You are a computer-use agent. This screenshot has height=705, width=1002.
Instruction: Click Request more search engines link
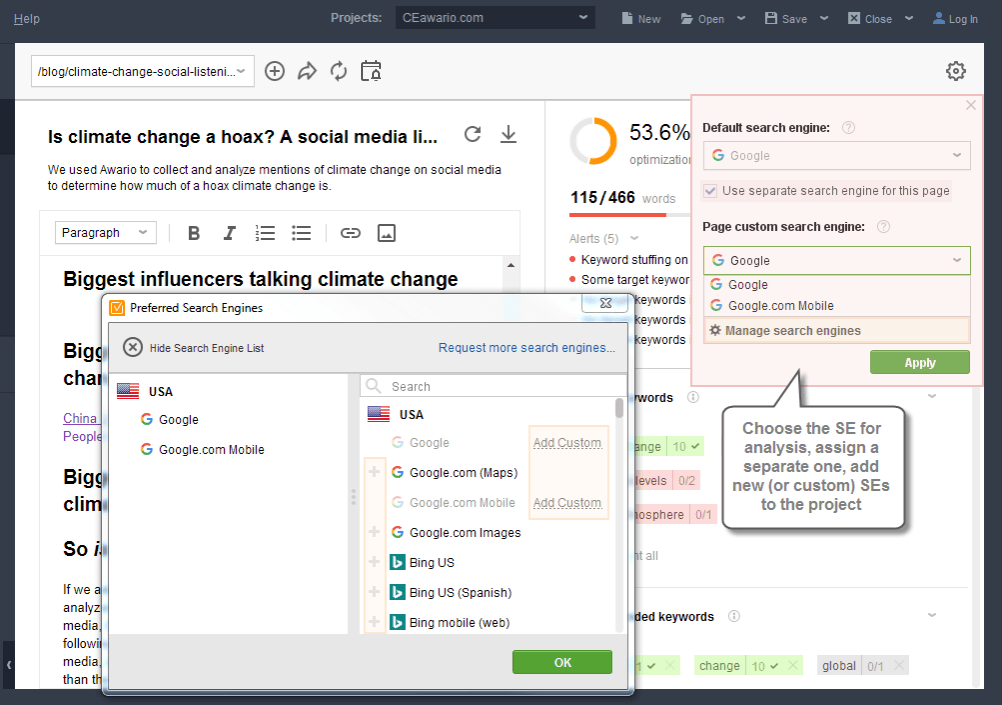coord(527,347)
